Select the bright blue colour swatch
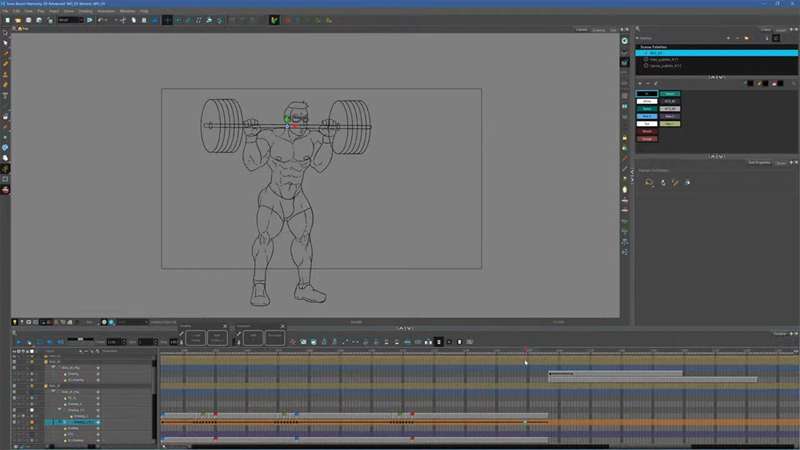The image size is (800, 450). pos(647,116)
